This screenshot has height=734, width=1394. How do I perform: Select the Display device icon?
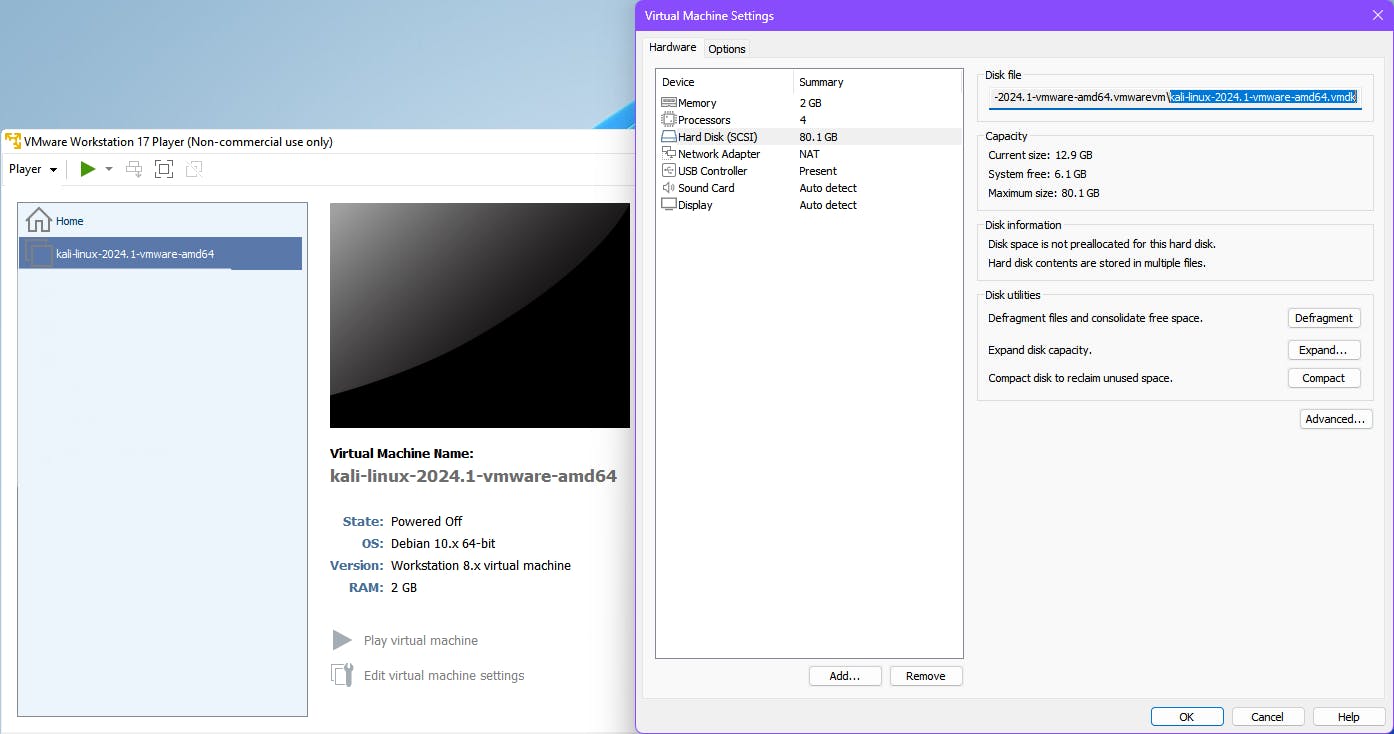[669, 205]
